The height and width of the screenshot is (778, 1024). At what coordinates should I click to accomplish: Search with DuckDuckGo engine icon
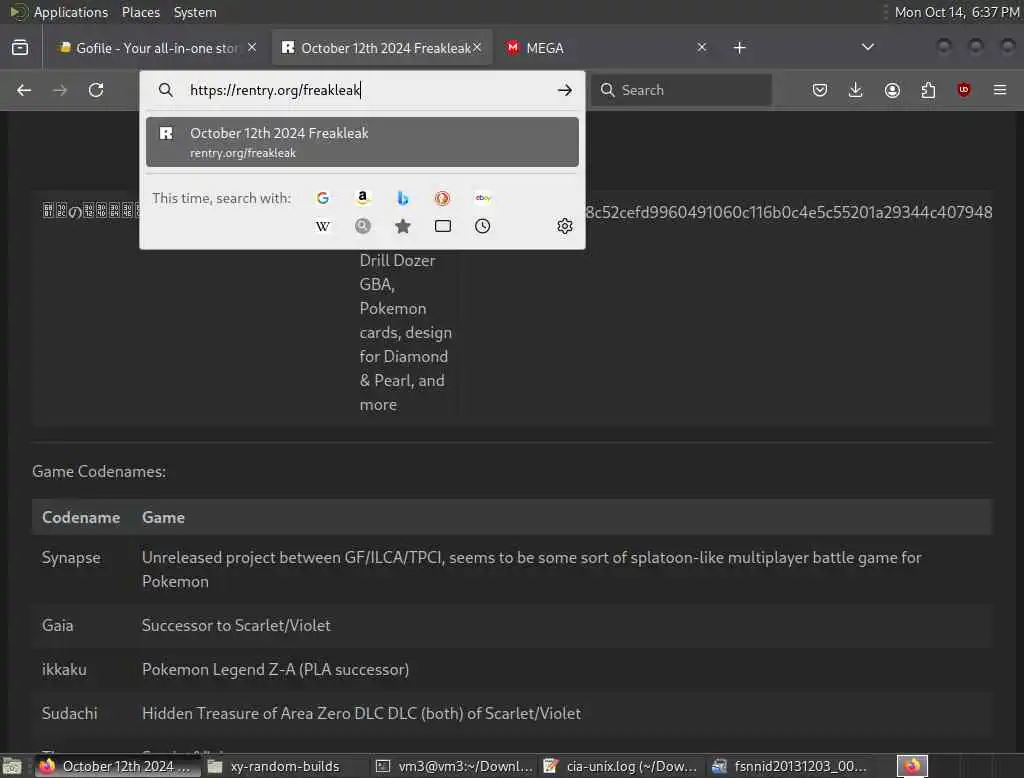click(x=442, y=198)
